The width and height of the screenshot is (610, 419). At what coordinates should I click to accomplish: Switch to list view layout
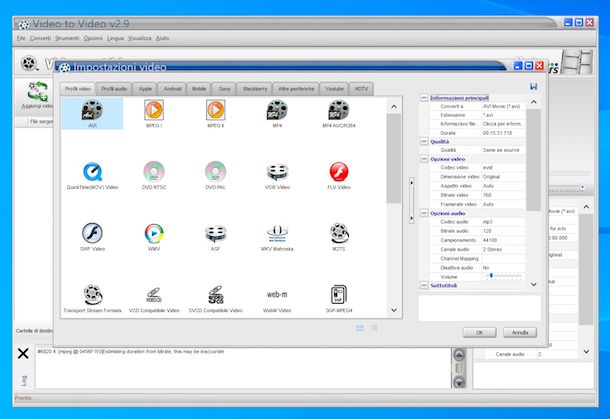tap(373, 328)
